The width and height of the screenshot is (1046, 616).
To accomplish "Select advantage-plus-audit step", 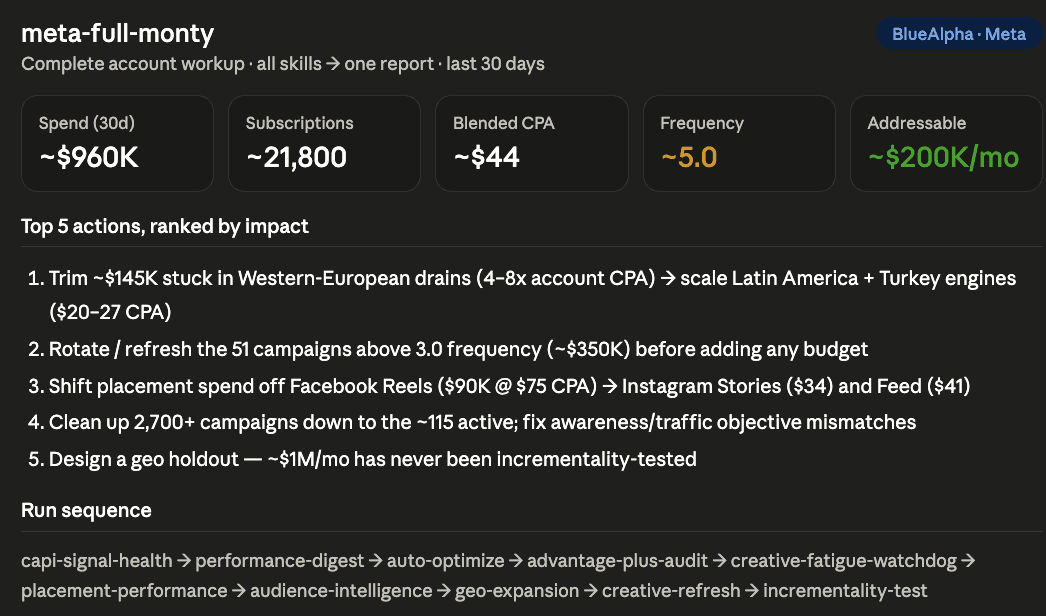I will click(x=617, y=561).
